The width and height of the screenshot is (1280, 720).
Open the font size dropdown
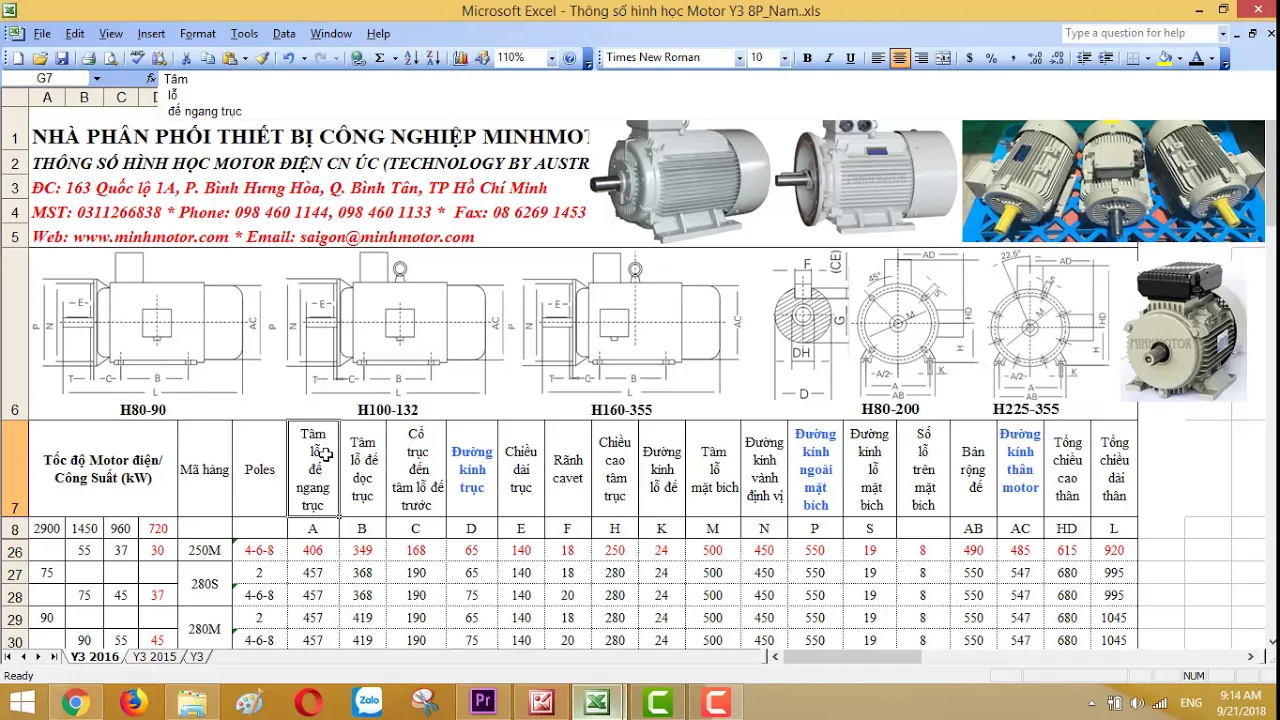coord(785,58)
